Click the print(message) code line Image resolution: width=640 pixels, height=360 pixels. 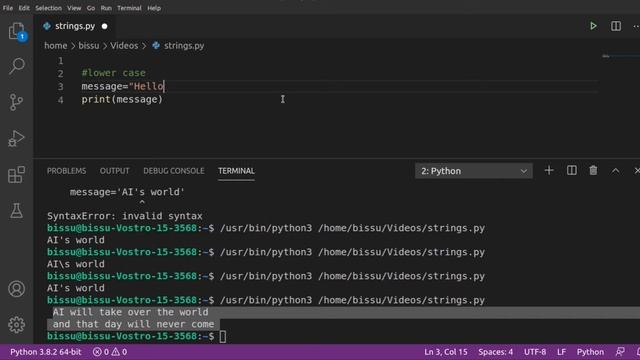coord(122,99)
